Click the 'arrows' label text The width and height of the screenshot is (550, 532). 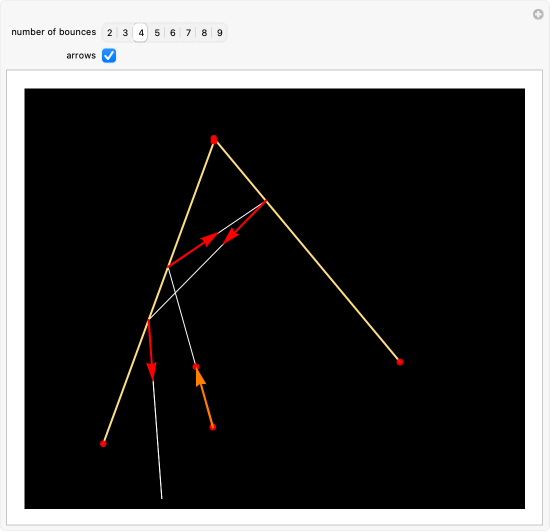81,55
